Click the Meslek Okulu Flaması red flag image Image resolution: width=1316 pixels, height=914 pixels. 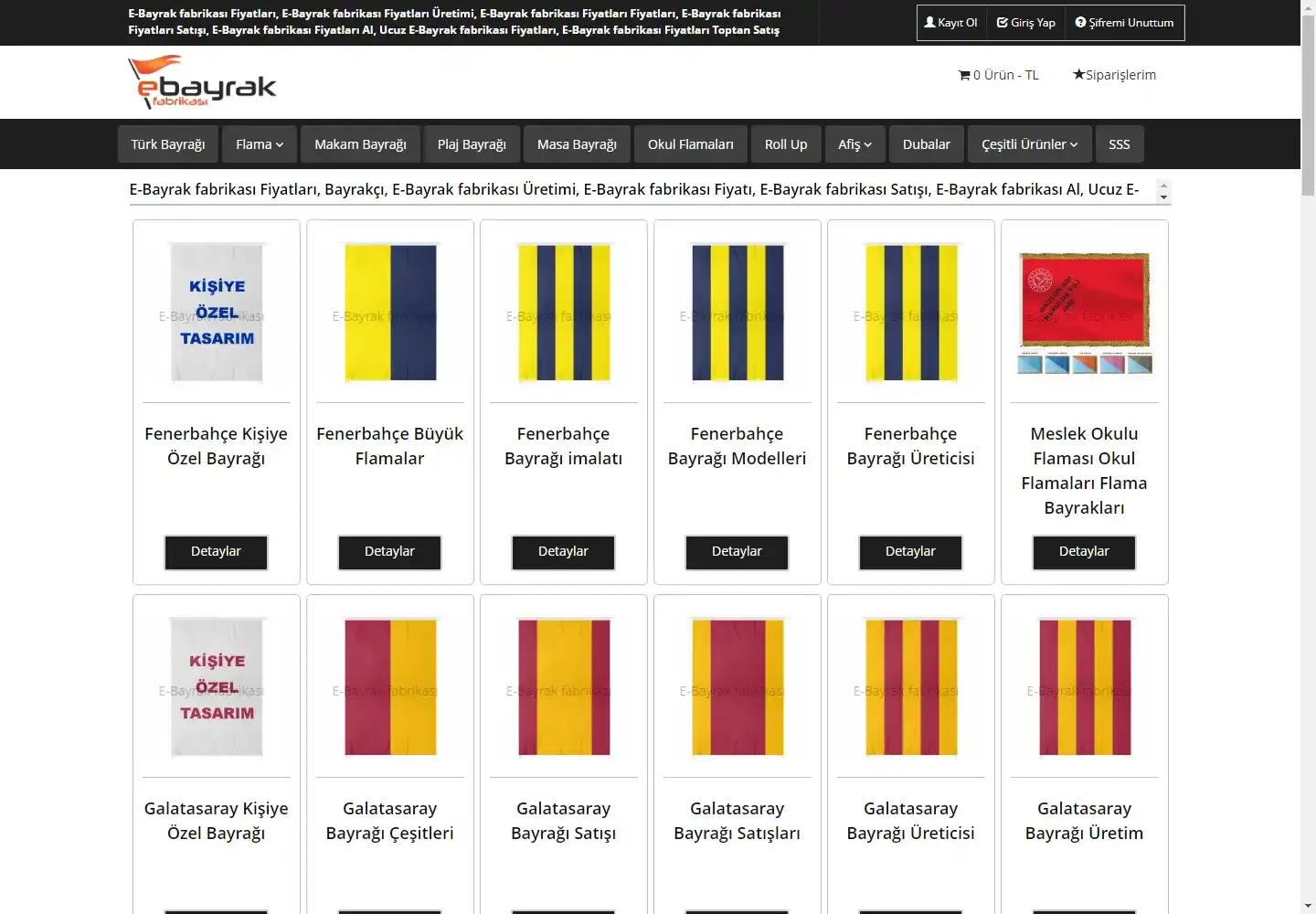(x=1085, y=312)
